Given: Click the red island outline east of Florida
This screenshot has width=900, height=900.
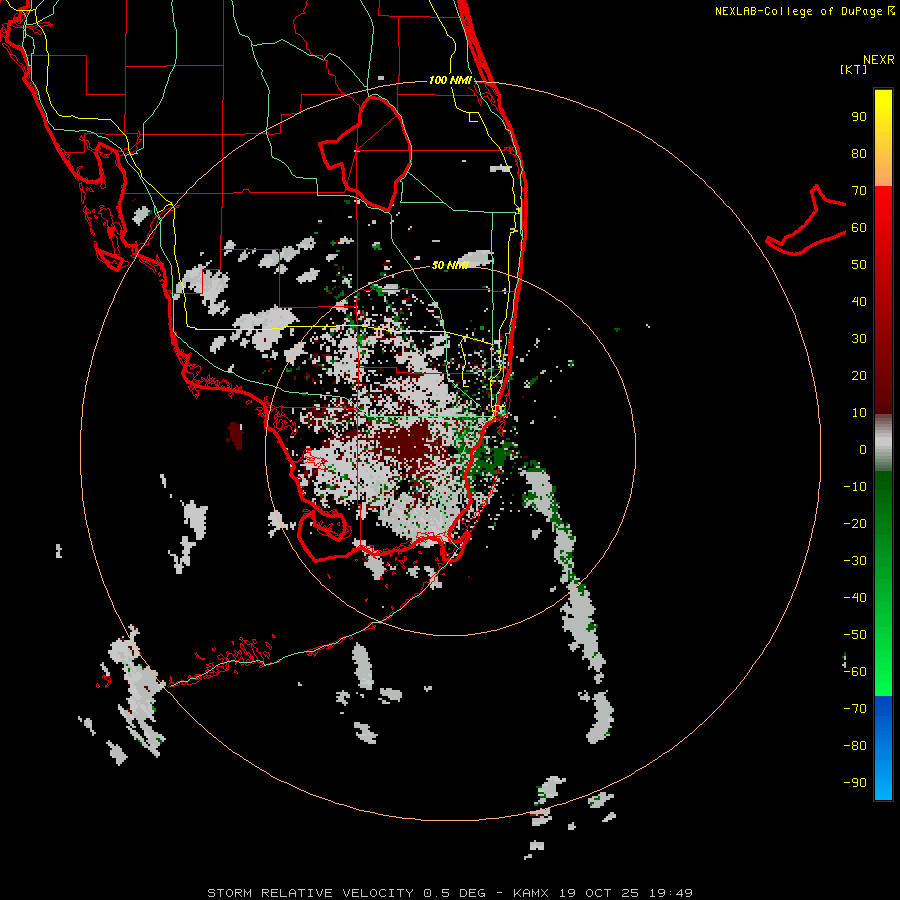Looking at the screenshot, I should (x=806, y=222).
